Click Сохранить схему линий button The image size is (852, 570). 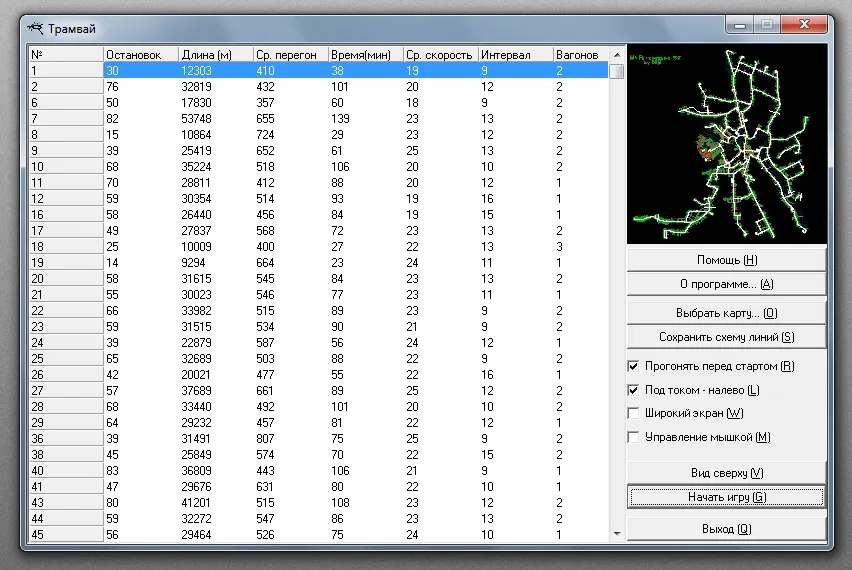click(x=726, y=337)
